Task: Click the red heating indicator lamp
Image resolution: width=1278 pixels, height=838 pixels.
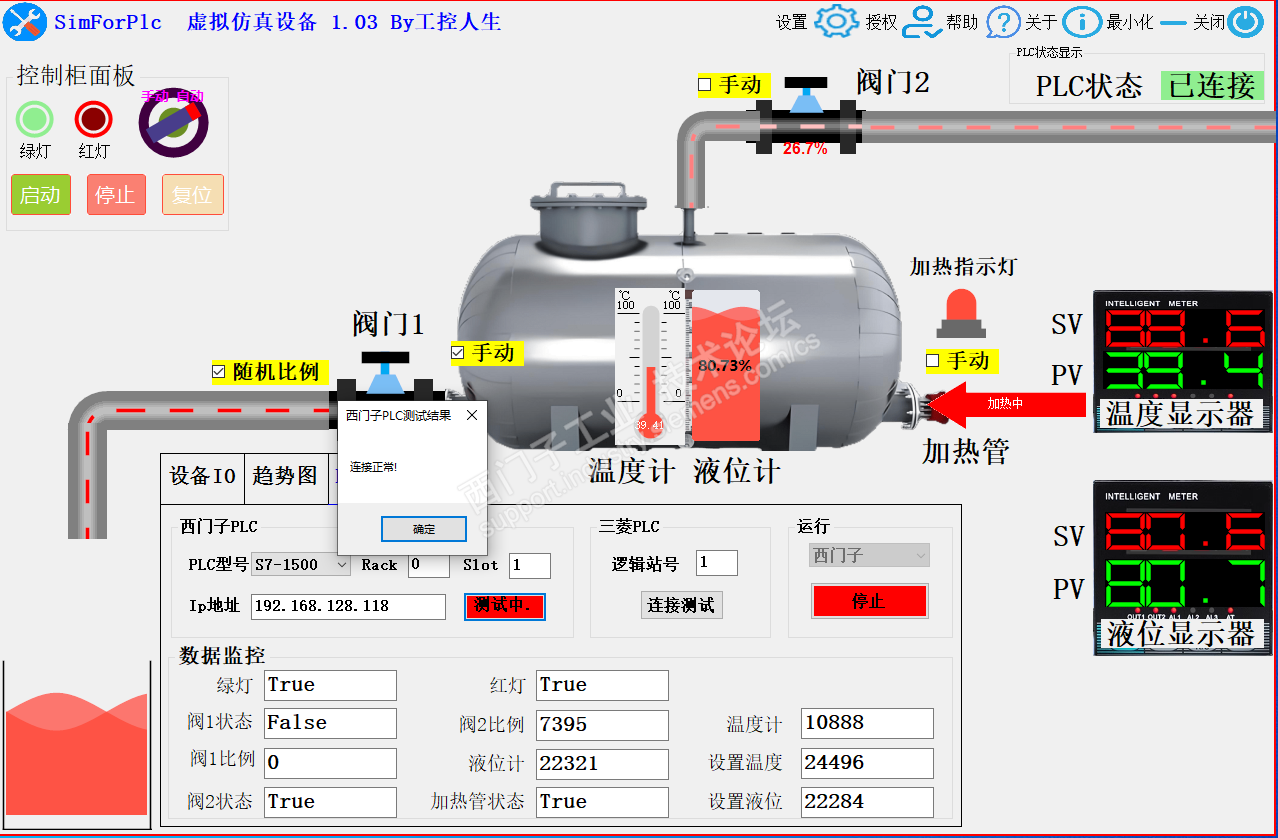Action: pyautogui.click(x=961, y=313)
